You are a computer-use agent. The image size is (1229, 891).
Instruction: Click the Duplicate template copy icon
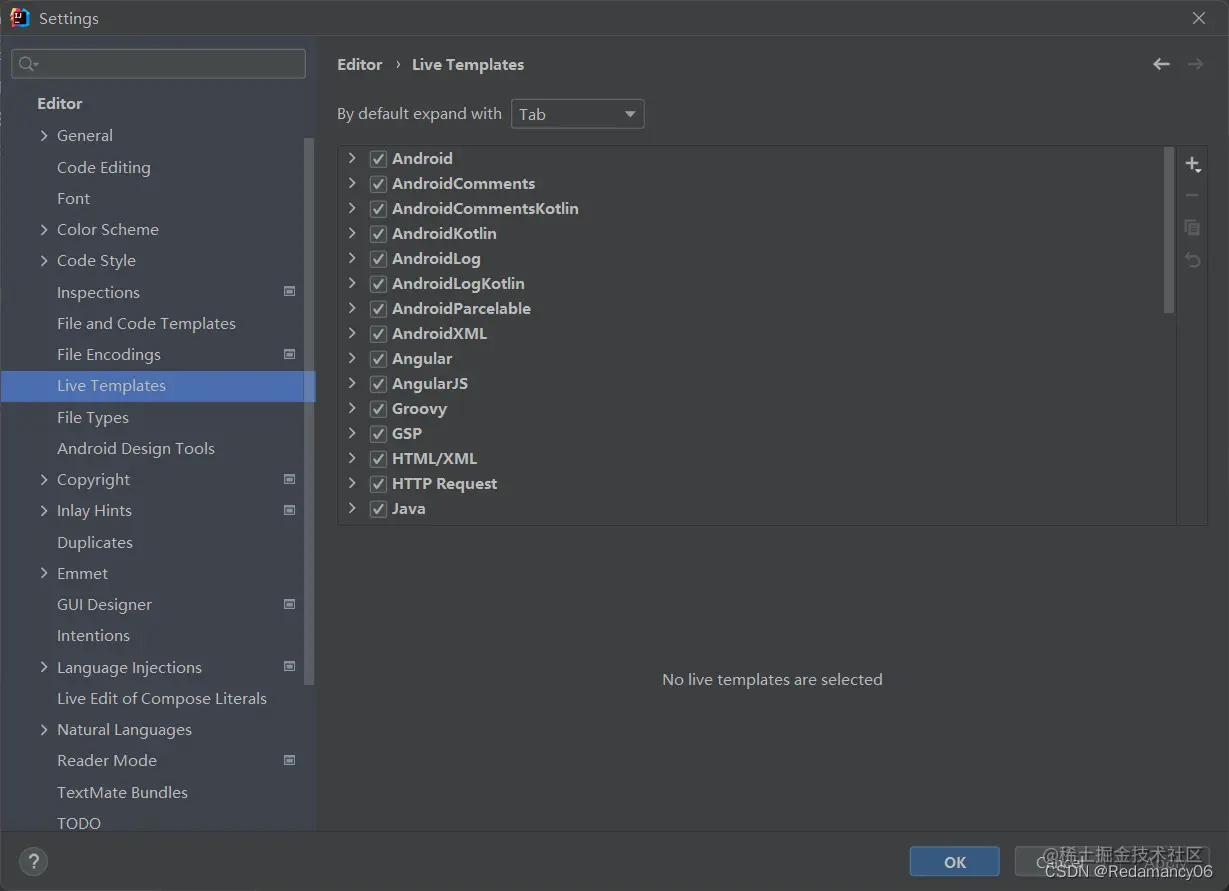click(x=1192, y=228)
